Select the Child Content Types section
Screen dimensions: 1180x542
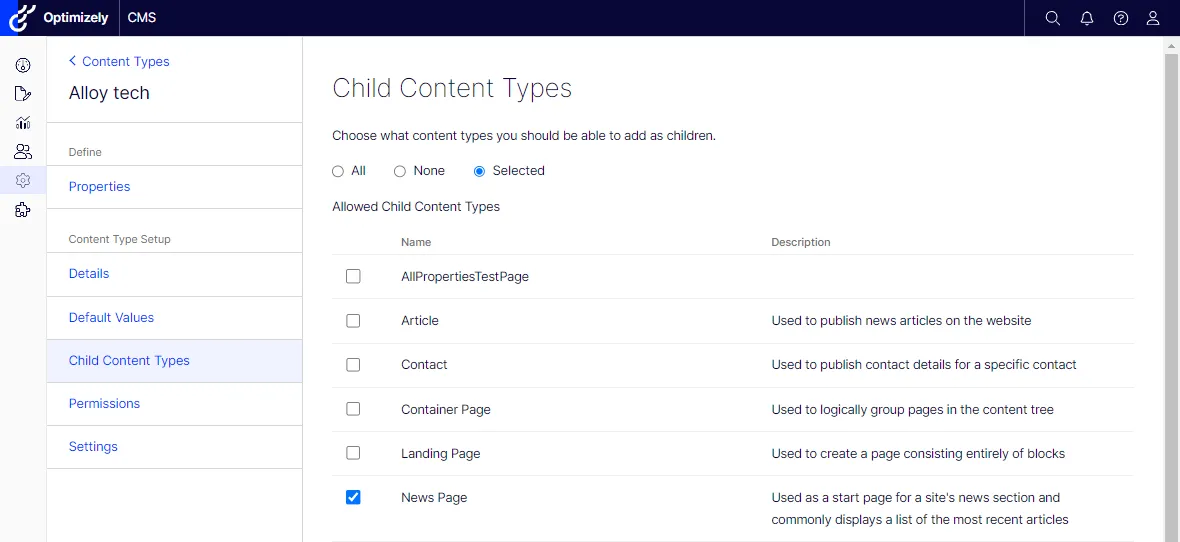(x=175, y=361)
